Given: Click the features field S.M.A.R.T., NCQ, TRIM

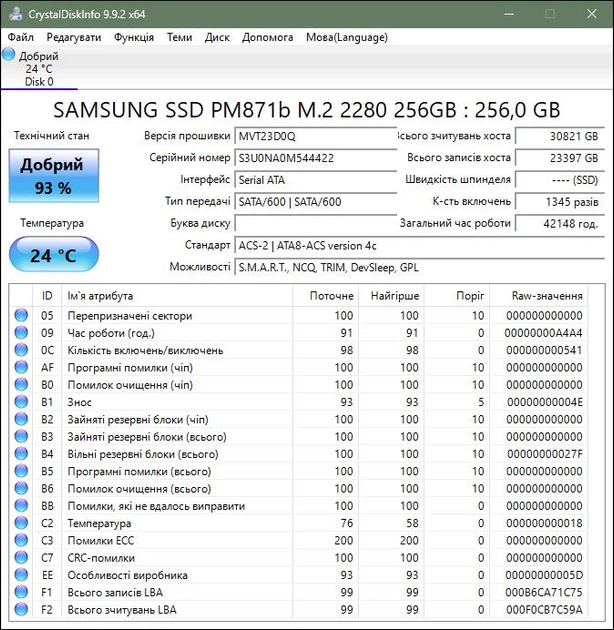Looking at the screenshot, I should (420, 267).
